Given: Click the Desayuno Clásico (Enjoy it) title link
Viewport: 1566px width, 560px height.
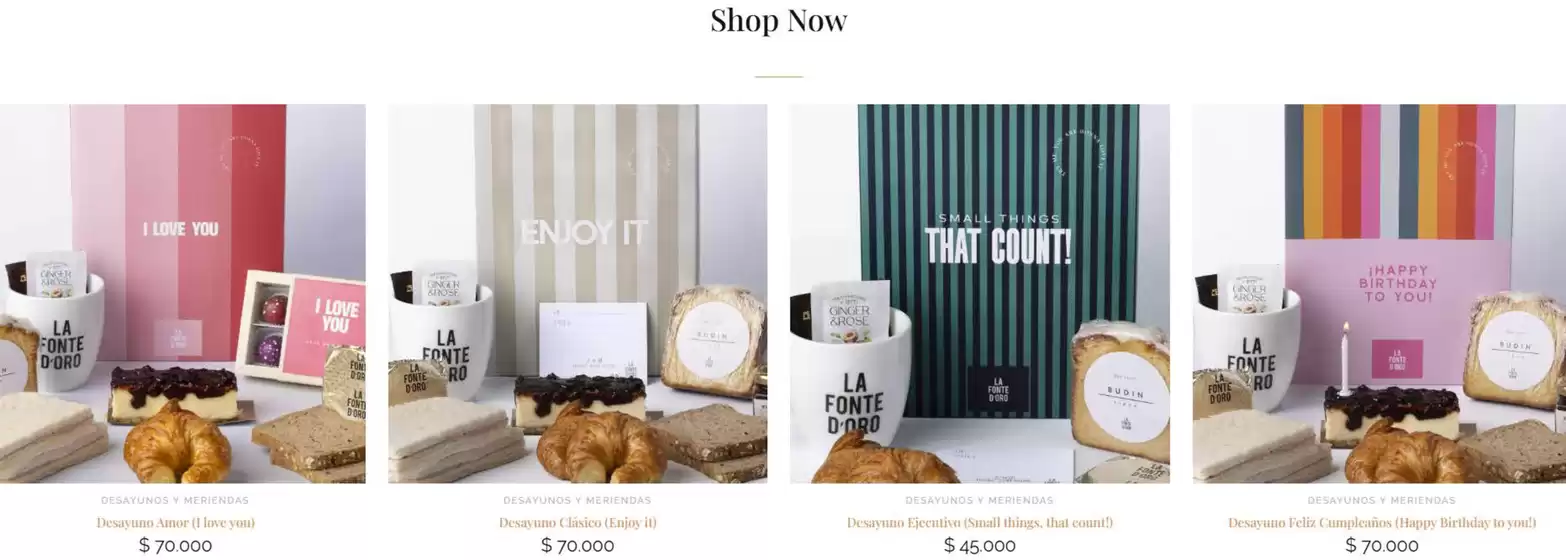Looking at the screenshot, I should pos(578,523).
